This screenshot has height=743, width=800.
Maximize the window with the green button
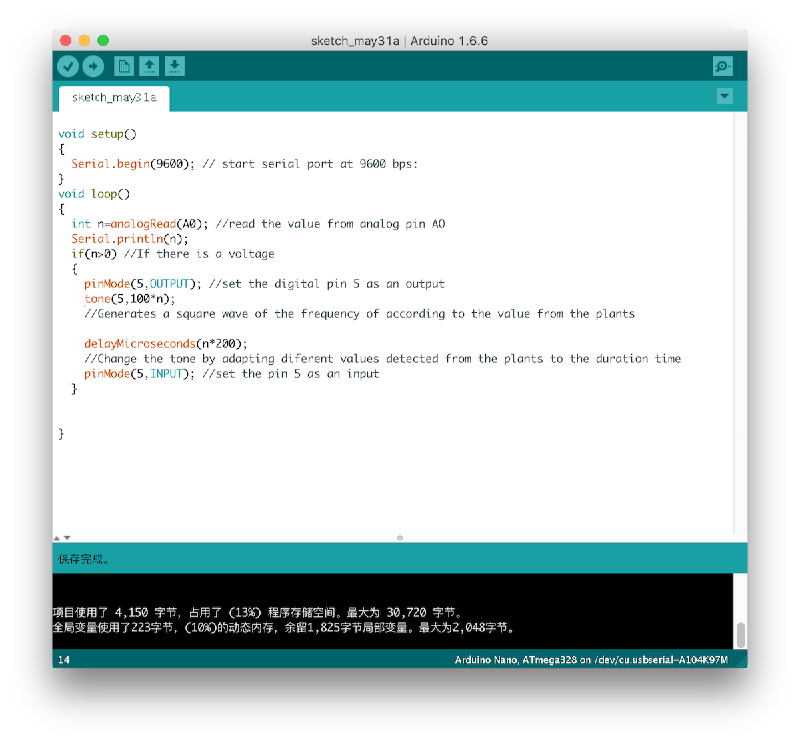(103, 40)
